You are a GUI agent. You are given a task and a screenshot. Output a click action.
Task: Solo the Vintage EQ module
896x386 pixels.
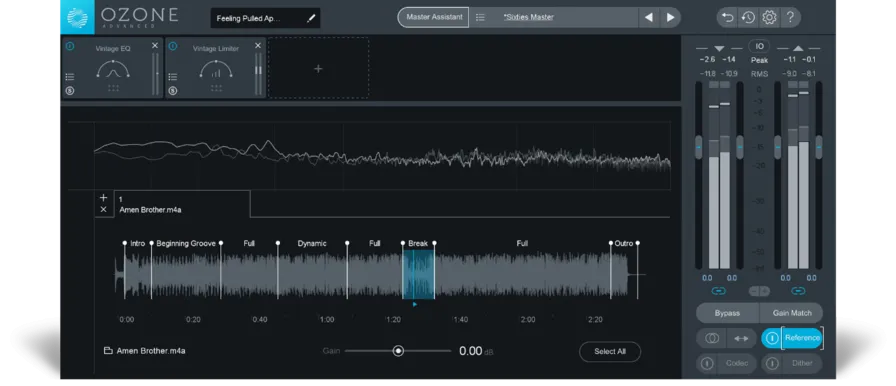click(70, 90)
